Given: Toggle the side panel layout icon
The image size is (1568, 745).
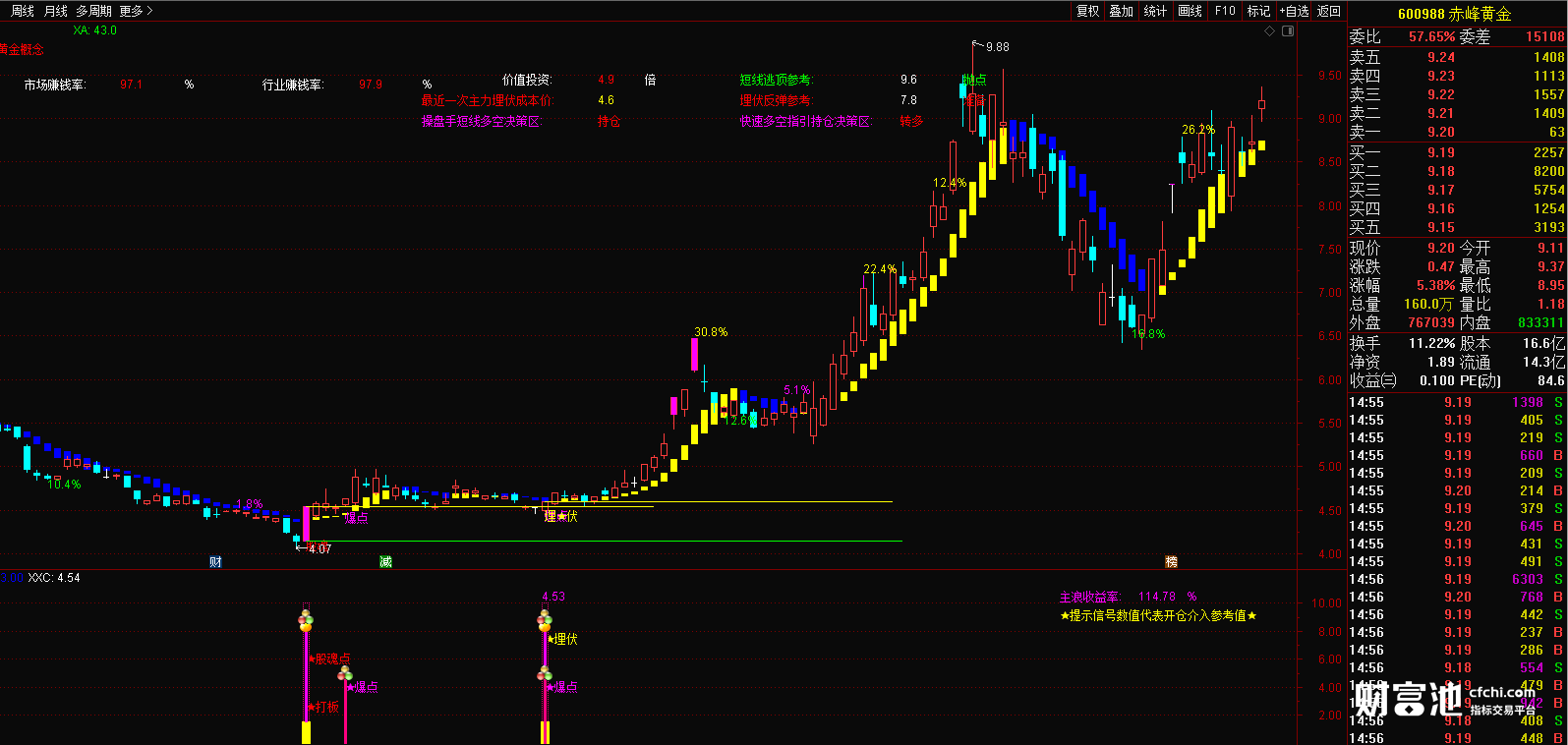Looking at the screenshot, I should pos(1288,31).
